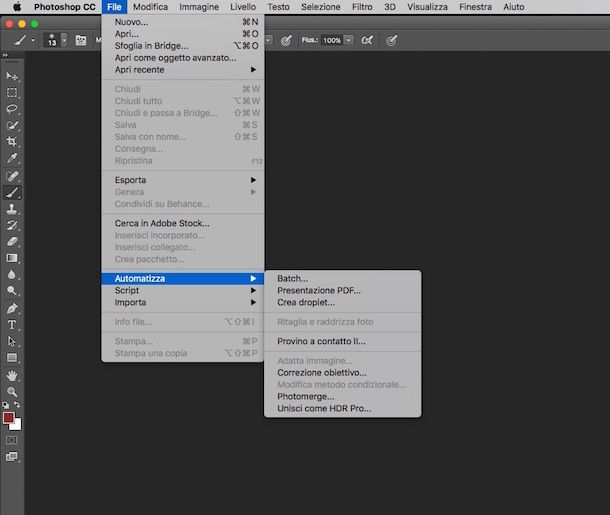Select the Spot Healing Brush tool
The width and height of the screenshot is (610, 515).
12,176
